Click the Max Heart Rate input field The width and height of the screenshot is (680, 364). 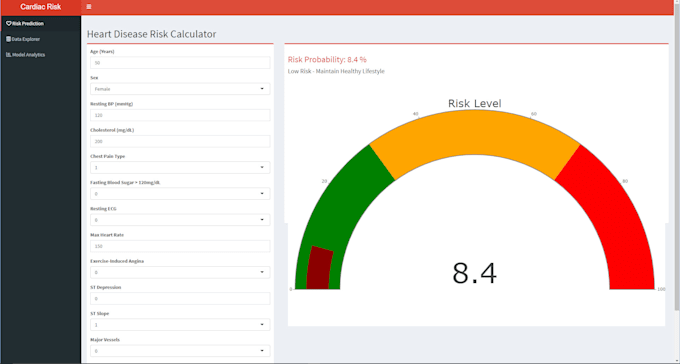(x=180, y=246)
